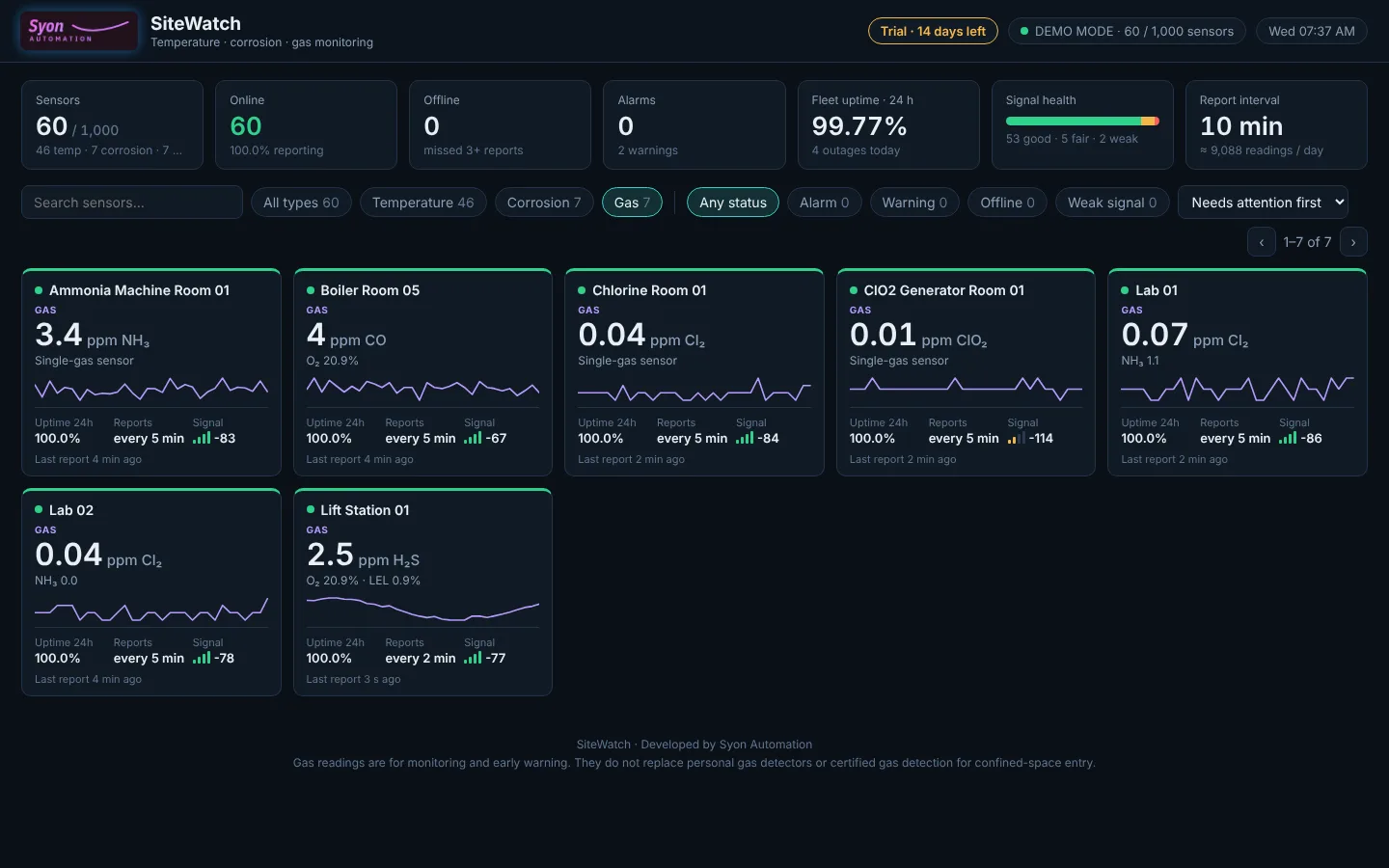Toggle the Temperature 46 filter chip
Viewport: 1389px width, 868px height.
tap(423, 203)
